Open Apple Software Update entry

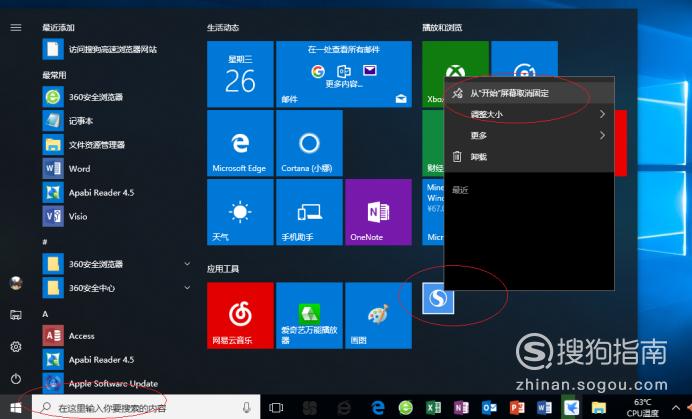click(x=117, y=383)
